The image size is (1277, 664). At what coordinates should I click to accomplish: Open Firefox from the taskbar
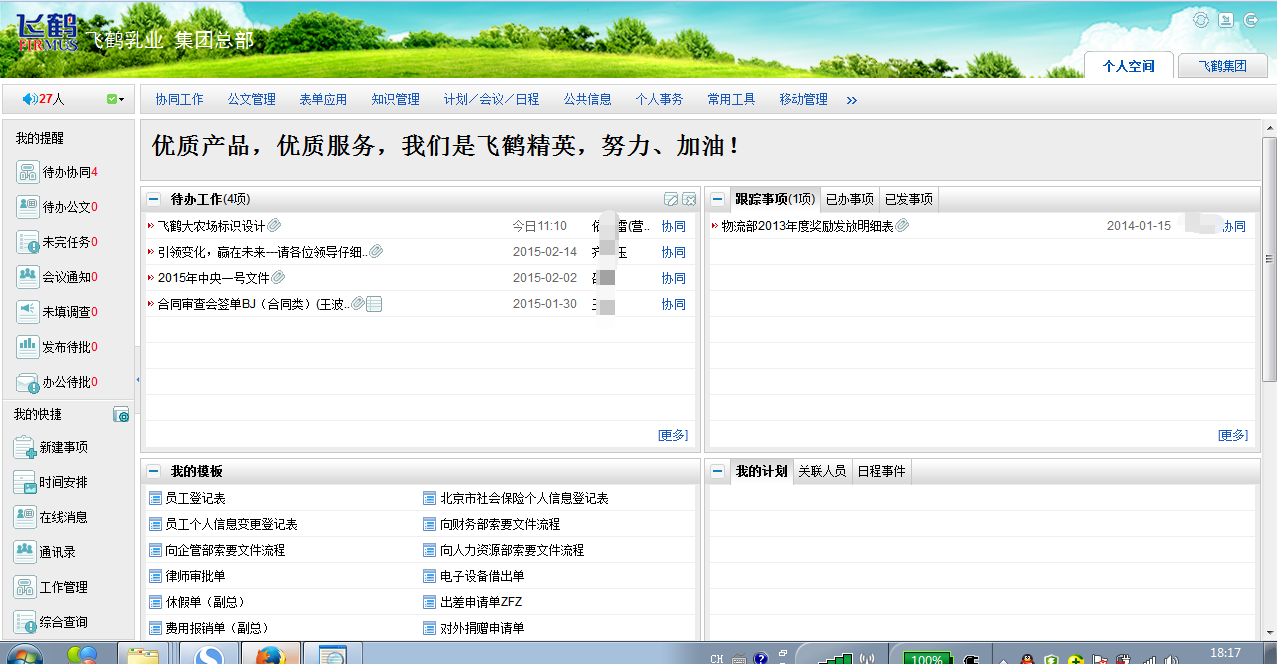270,655
